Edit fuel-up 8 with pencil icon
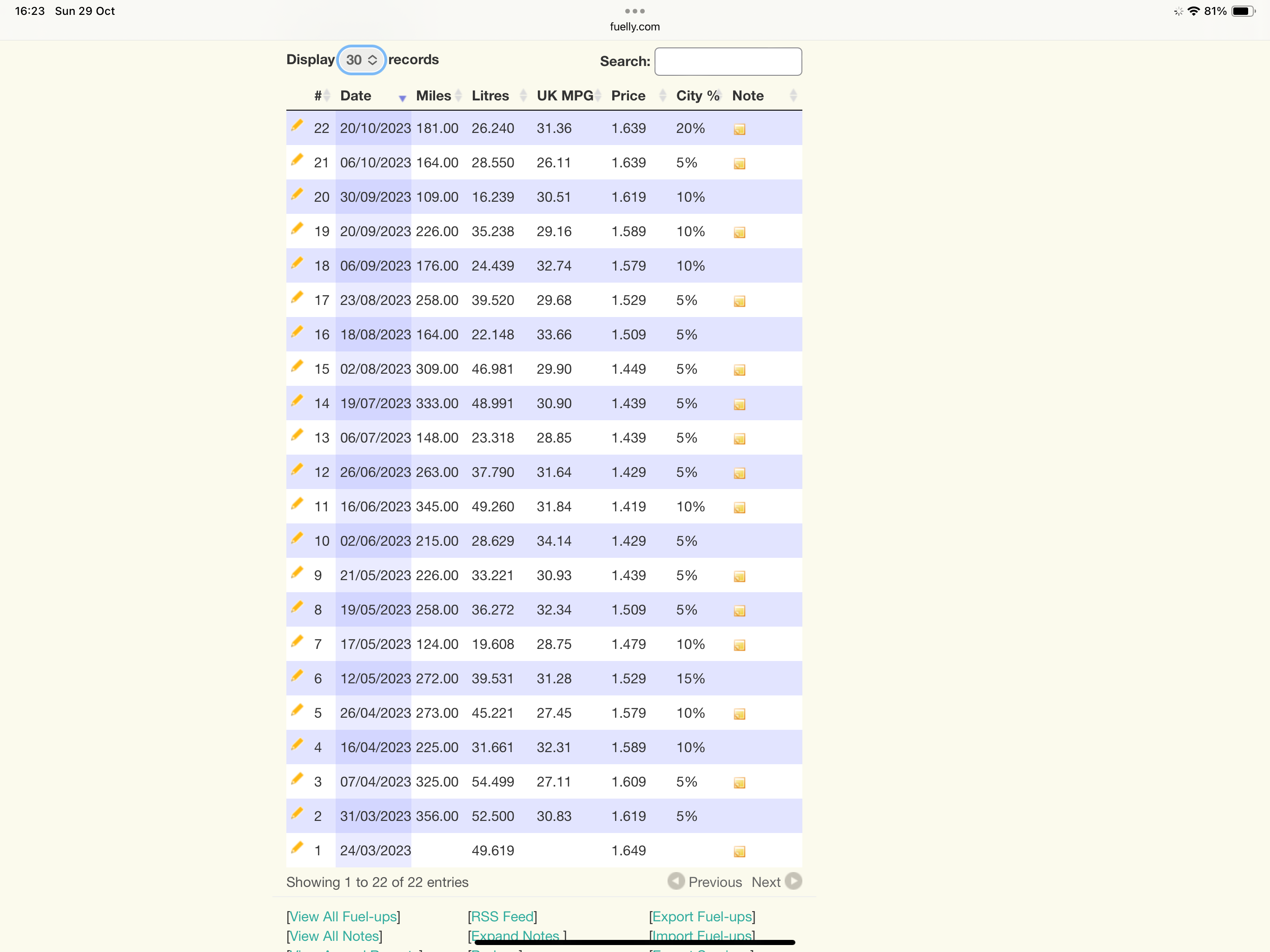Viewport: 1270px width, 952px height. 297,607
